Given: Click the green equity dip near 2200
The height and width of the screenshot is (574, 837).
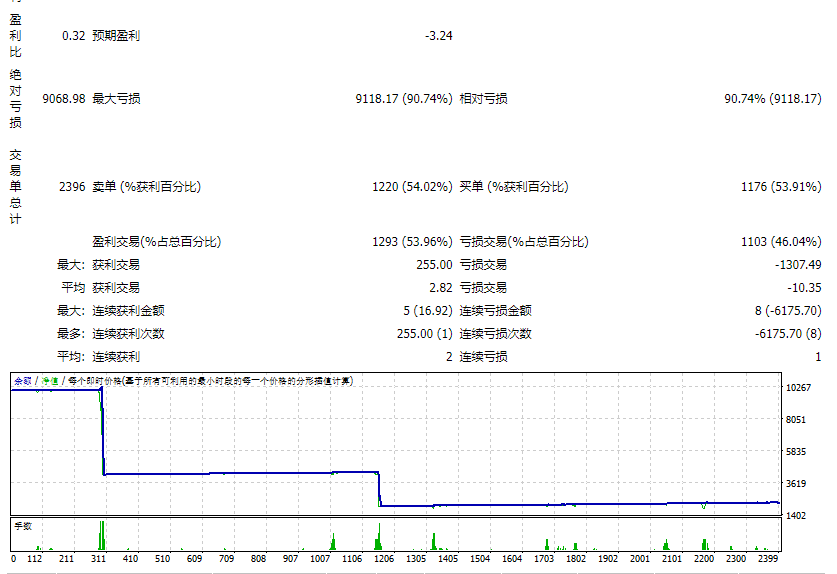Looking at the screenshot, I should point(704,507).
